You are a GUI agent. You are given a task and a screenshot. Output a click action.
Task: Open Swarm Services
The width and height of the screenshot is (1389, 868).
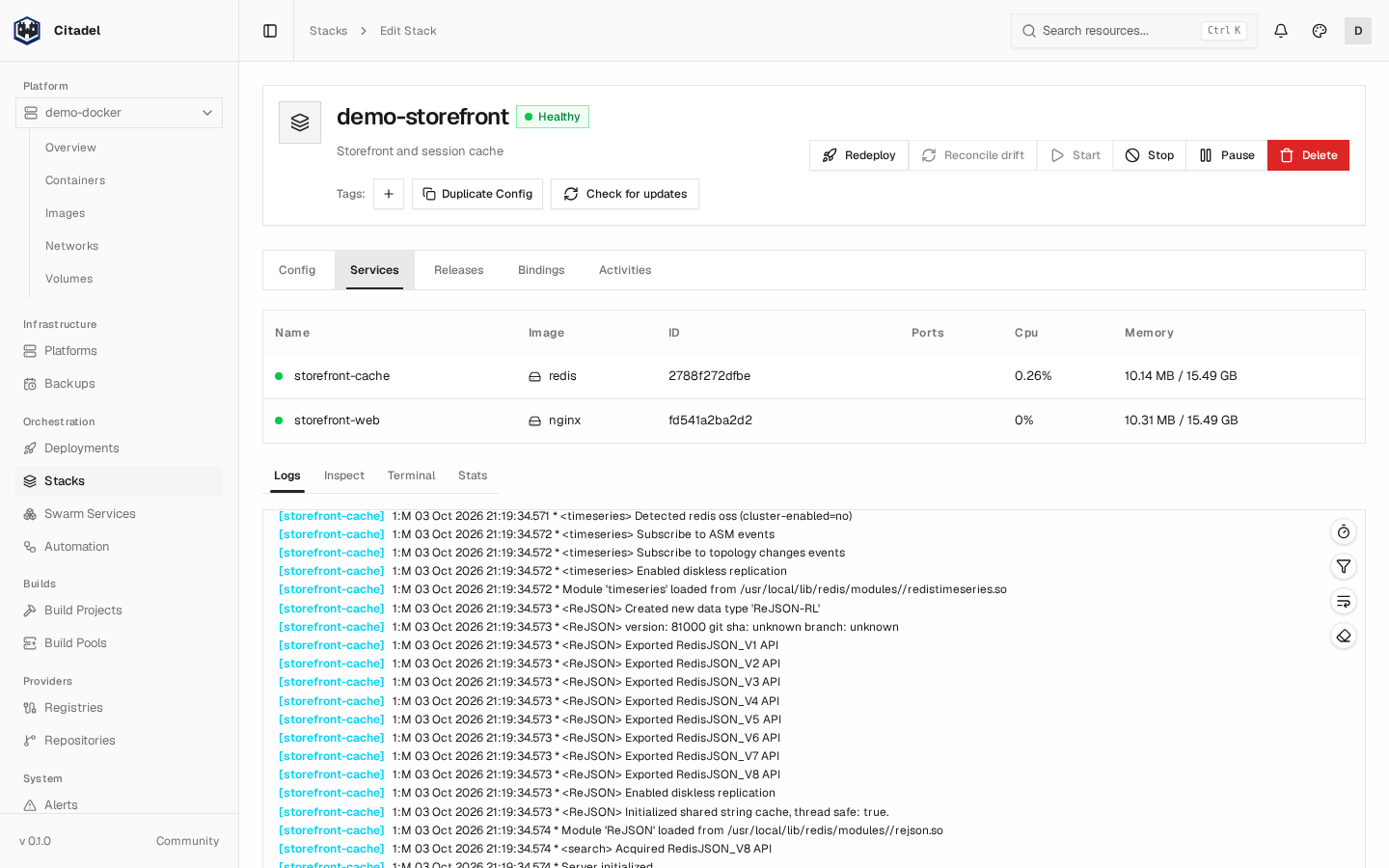(x=119, y=514)
